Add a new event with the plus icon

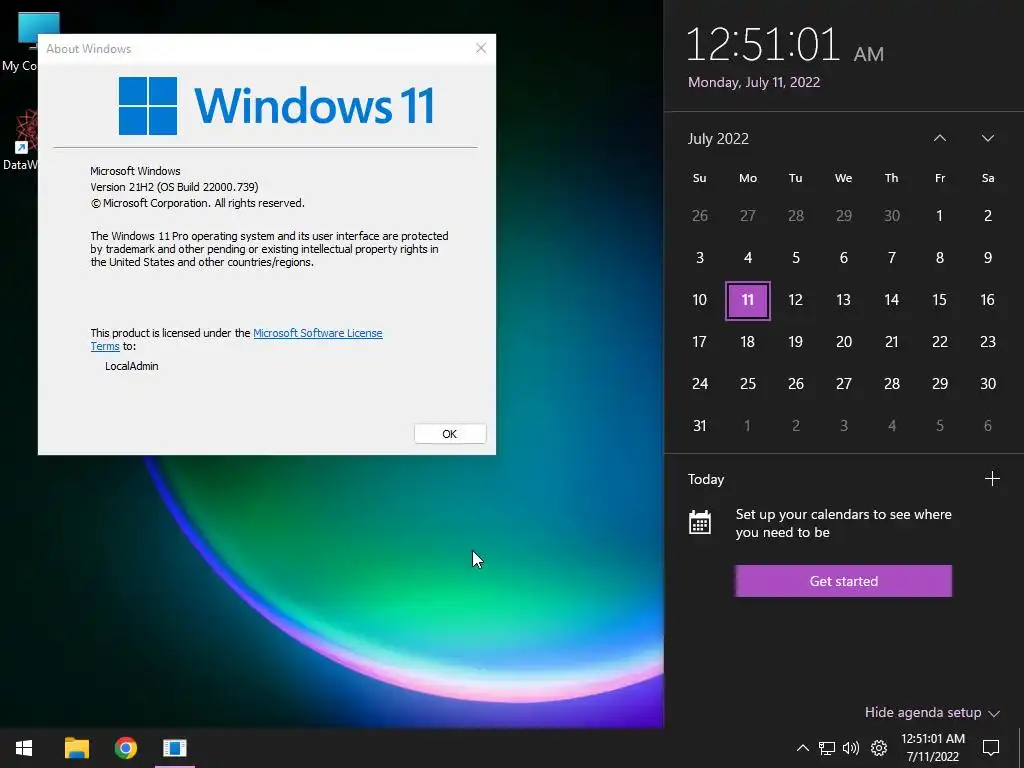[x=992, y=479]
